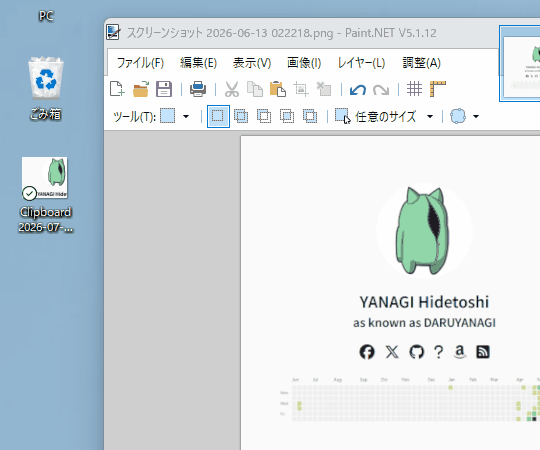Click the Paint.NET app icon in title bar
540x450 pixels.
(x=113, y=33)
